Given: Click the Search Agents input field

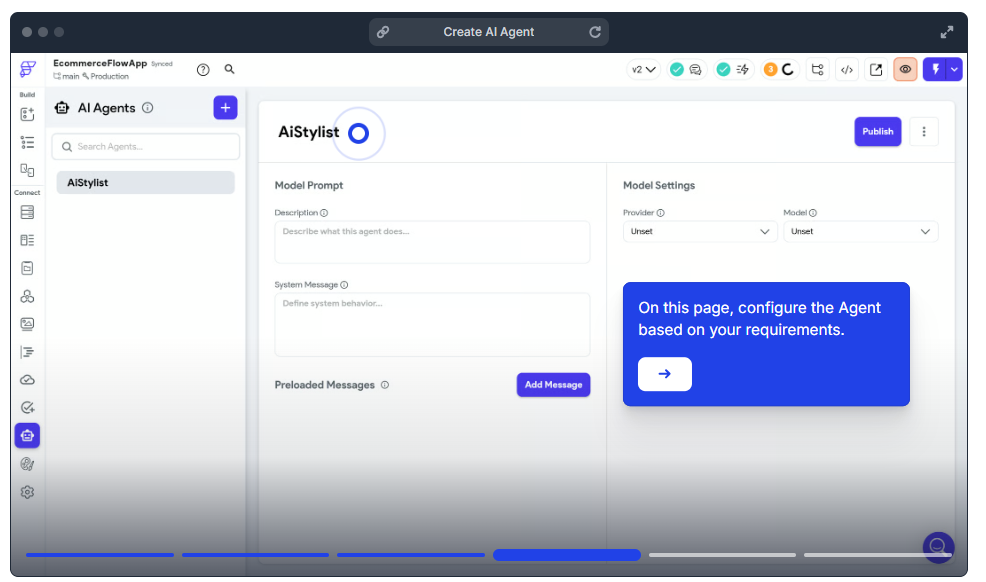Looking at the screenshot, I should [145, 146].
